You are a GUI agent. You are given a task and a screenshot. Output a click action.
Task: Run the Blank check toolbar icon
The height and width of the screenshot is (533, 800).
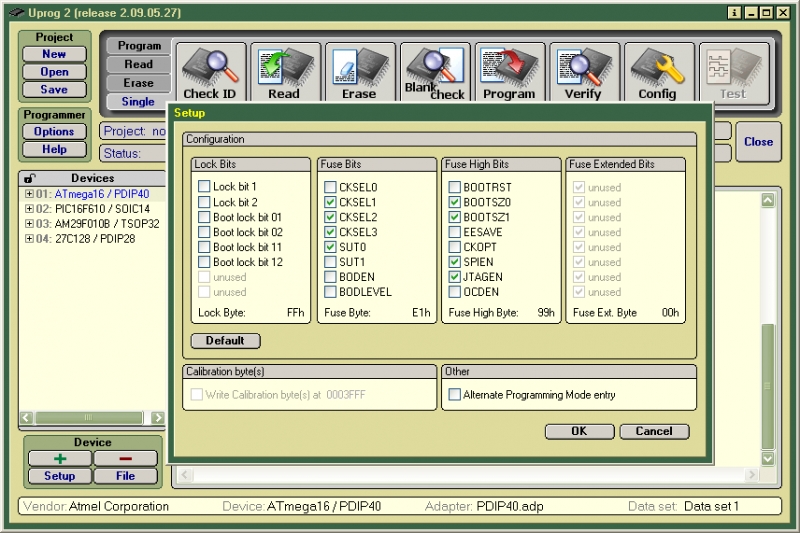[x=435, y=72]
